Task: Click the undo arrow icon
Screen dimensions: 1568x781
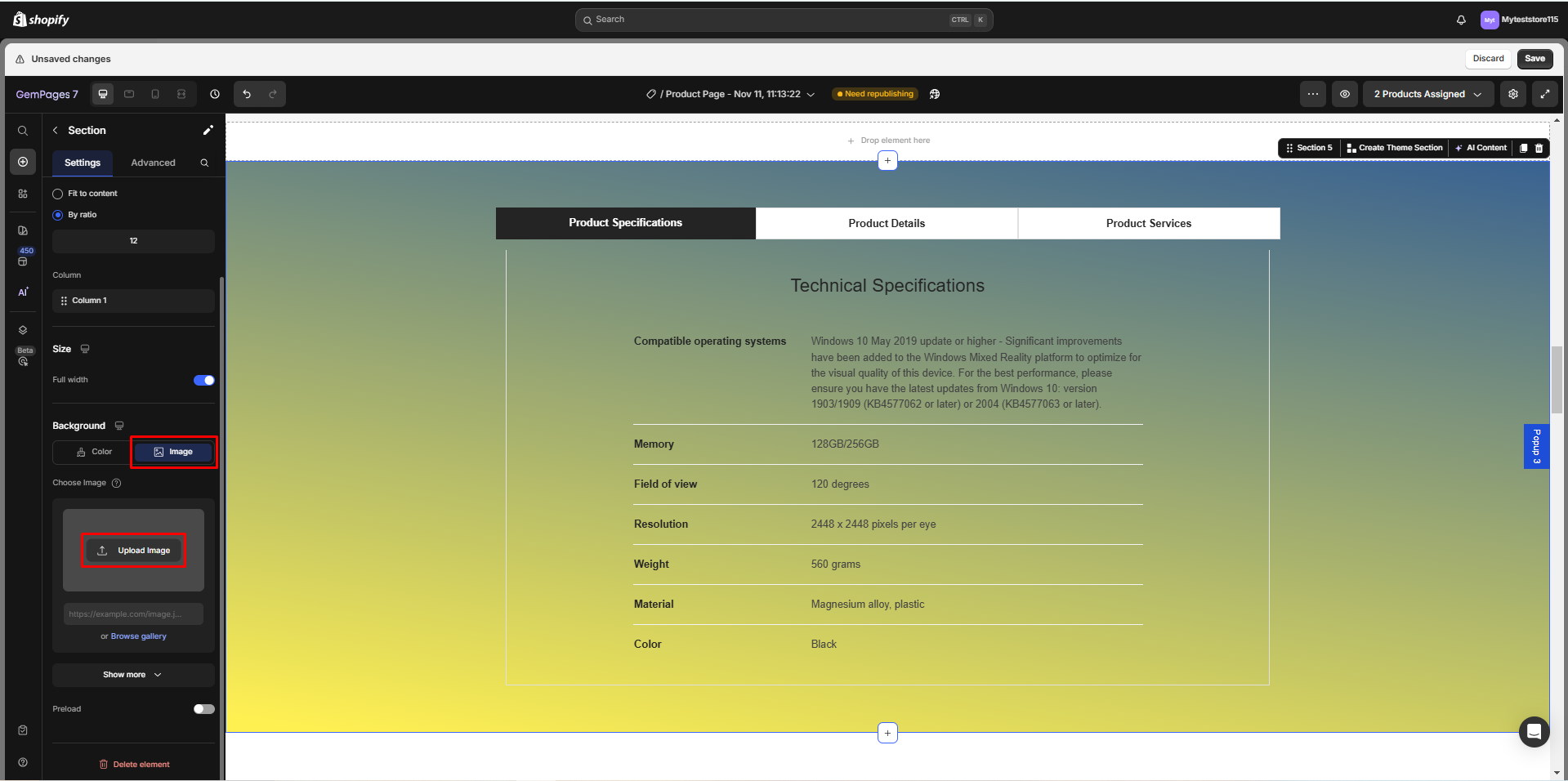Action: pos(246,94)
